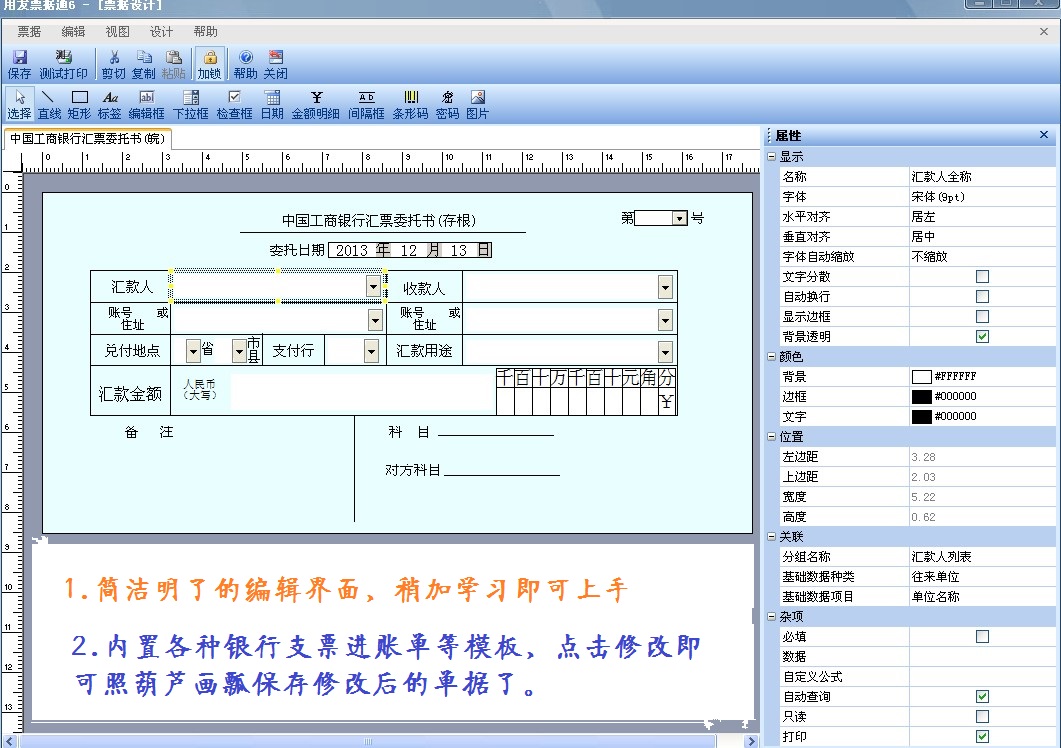Select the 矩形 rectangle tool
1061x748 pixels.
click(79, 105)
